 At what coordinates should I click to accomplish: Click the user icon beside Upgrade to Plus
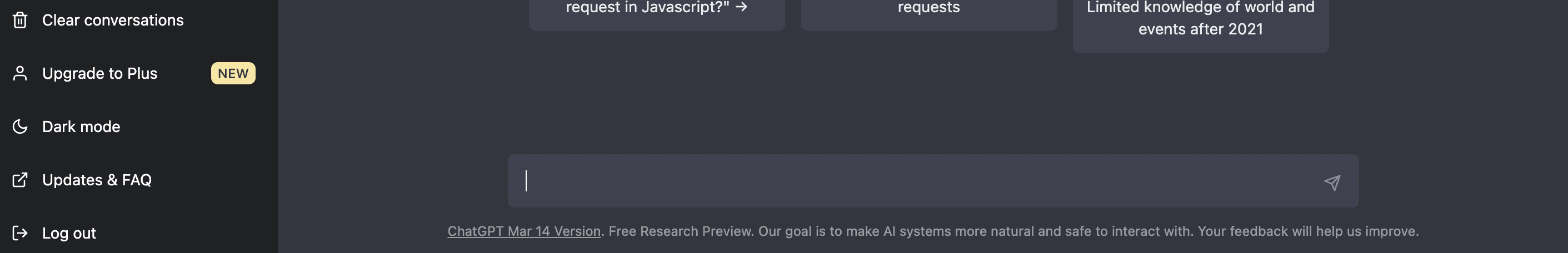pos(20,74)
